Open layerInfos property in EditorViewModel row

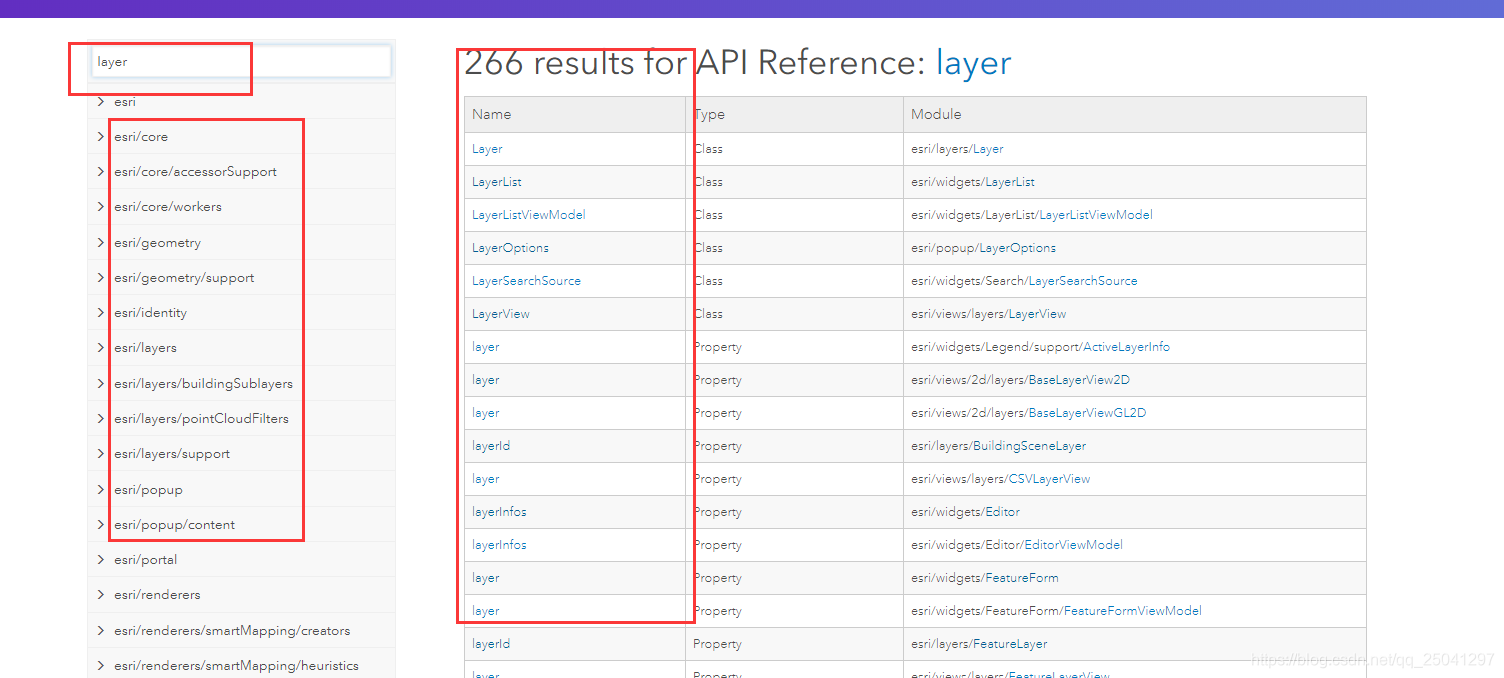[499, 544]
